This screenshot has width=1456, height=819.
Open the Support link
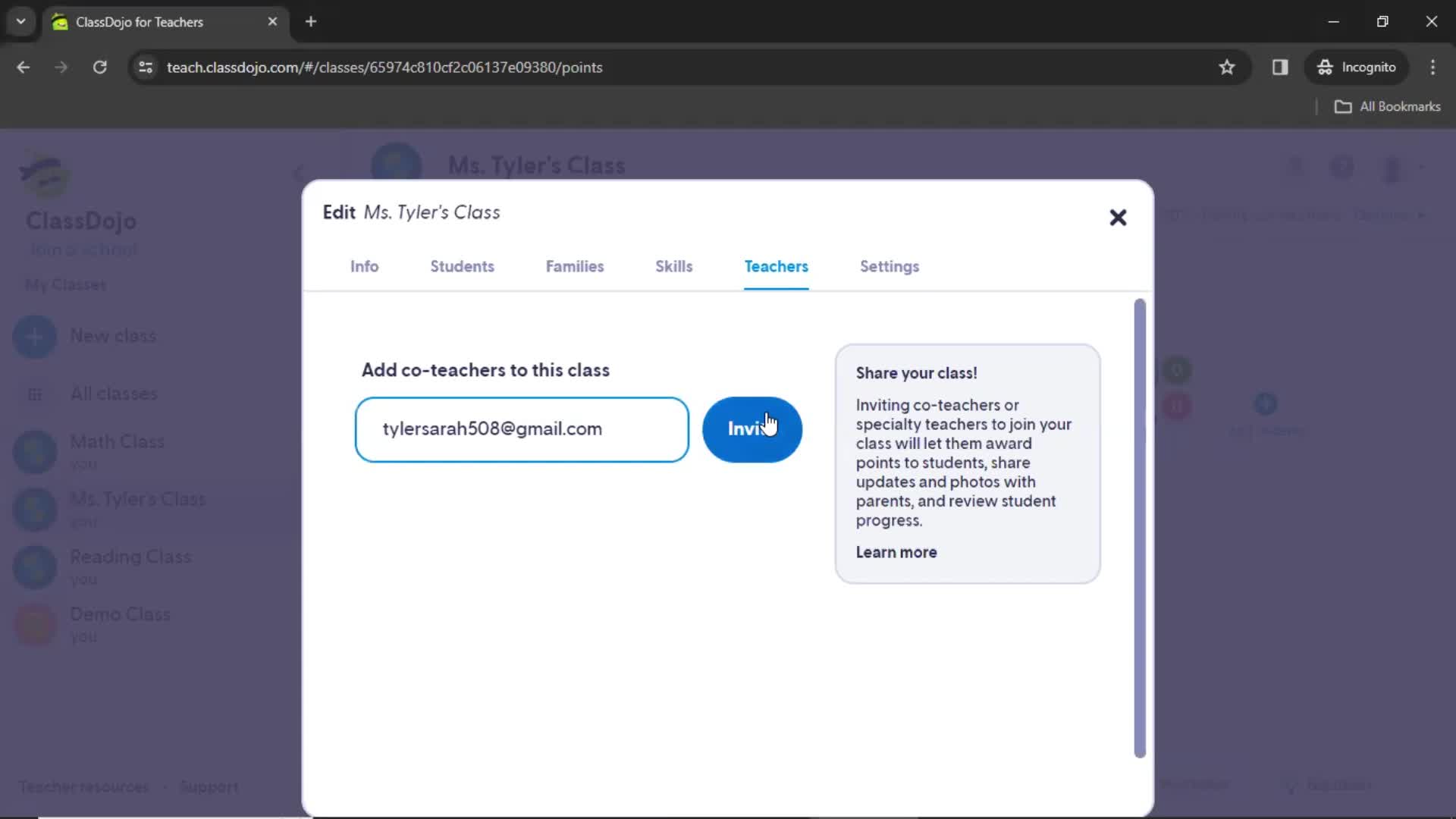pos(209,787)
